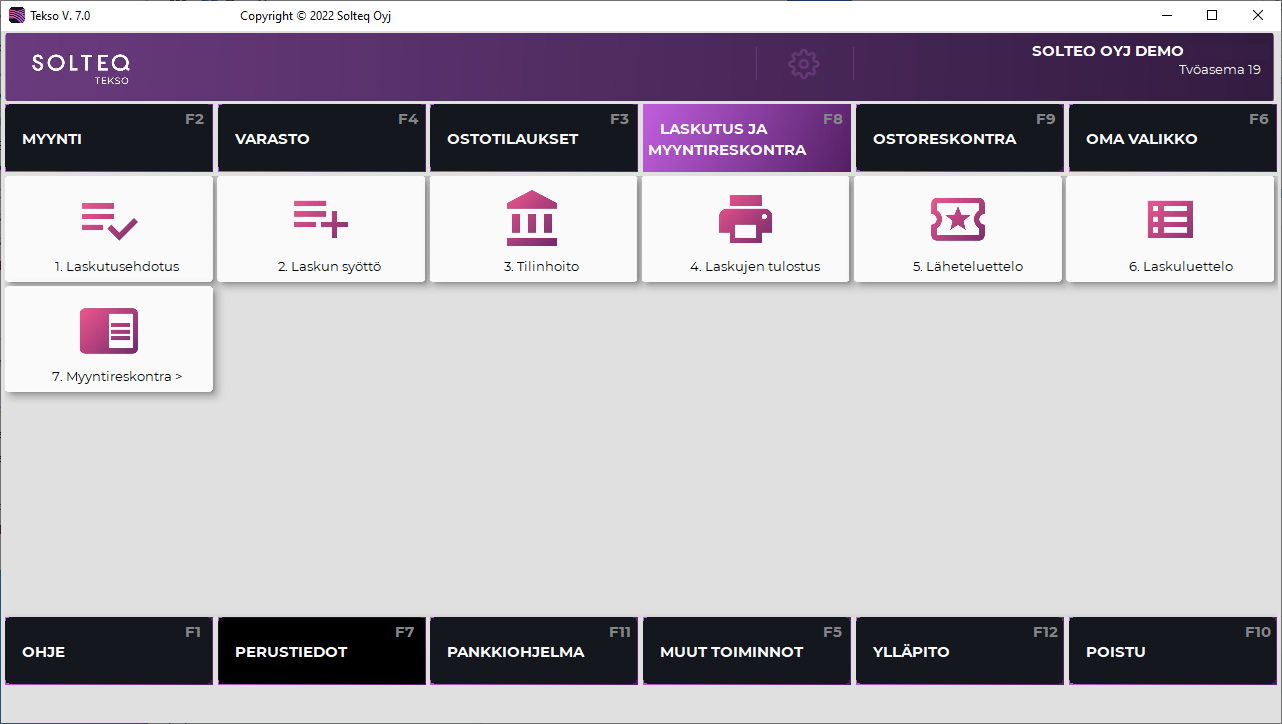Viewport: 1282px width, 724px height.
Task: Select the Laskuluettelo list icon
Action: (1170, 219)
